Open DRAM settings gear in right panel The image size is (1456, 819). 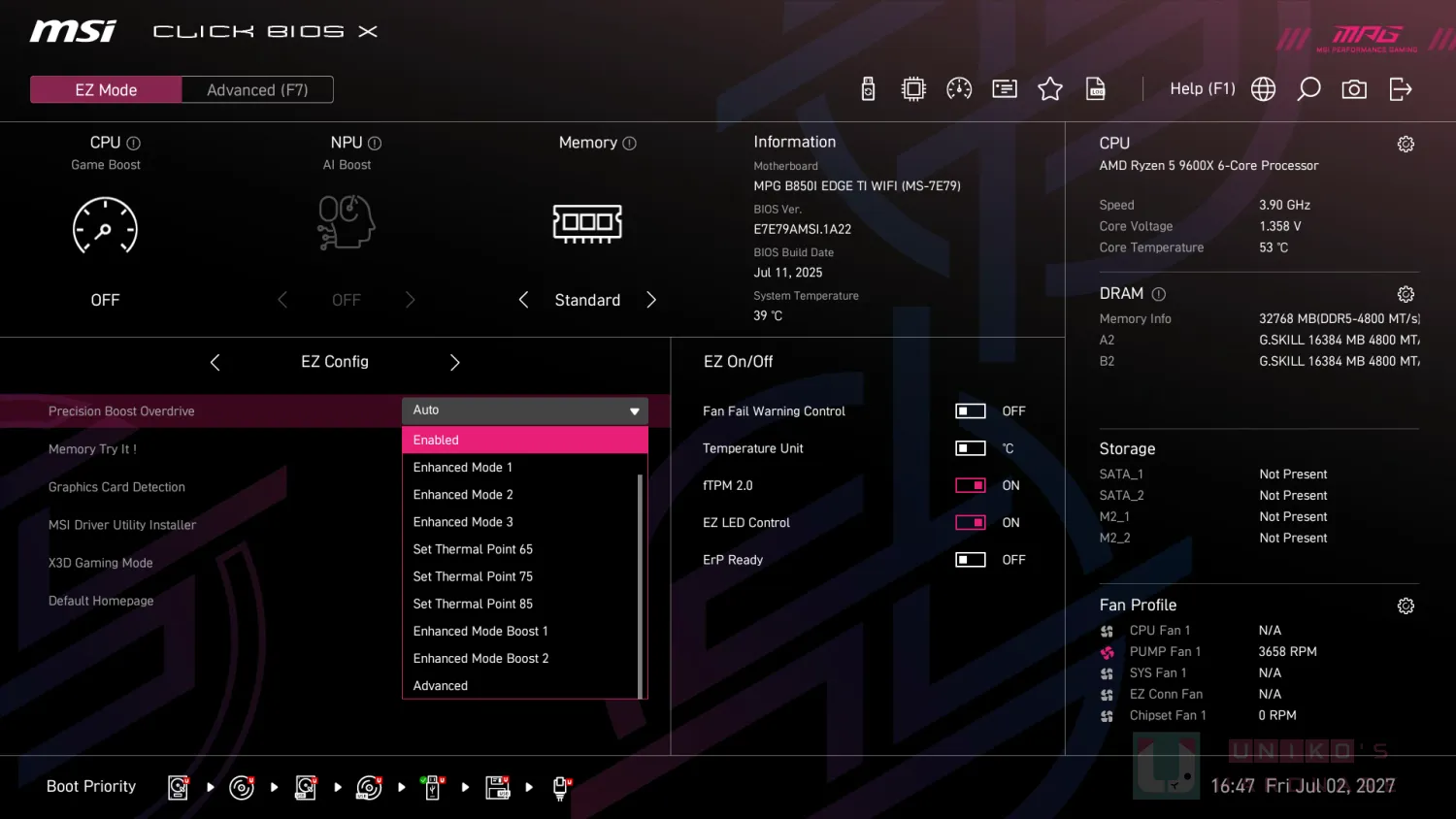1406,294
